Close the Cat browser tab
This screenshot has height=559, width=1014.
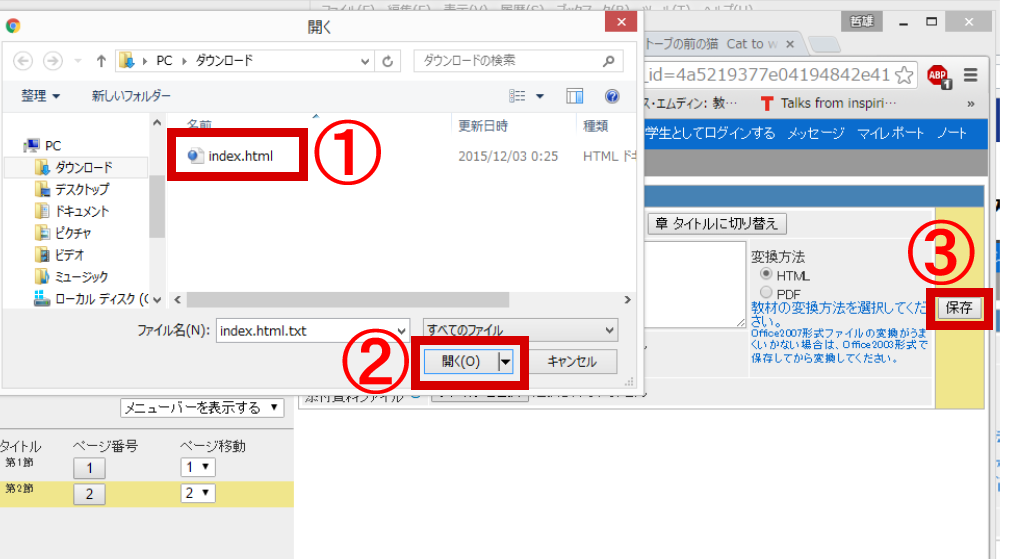click(x=790, y=44)
